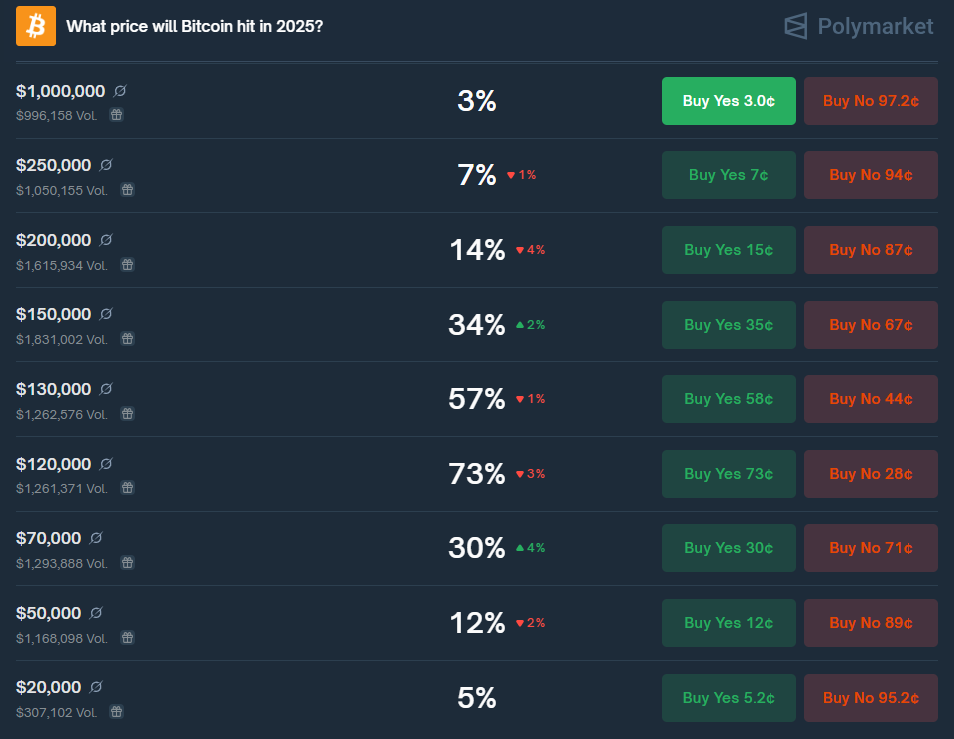Open rewards gift icon in $200,000 row

128,265
